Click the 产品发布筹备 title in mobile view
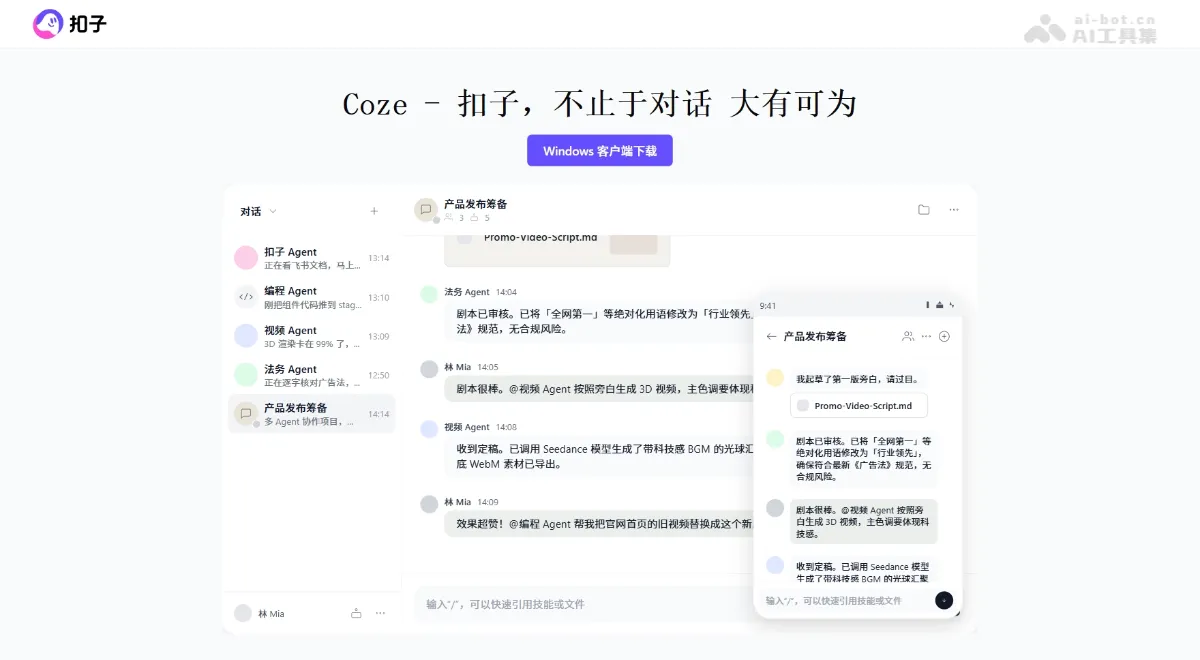 tap(815, 336)
